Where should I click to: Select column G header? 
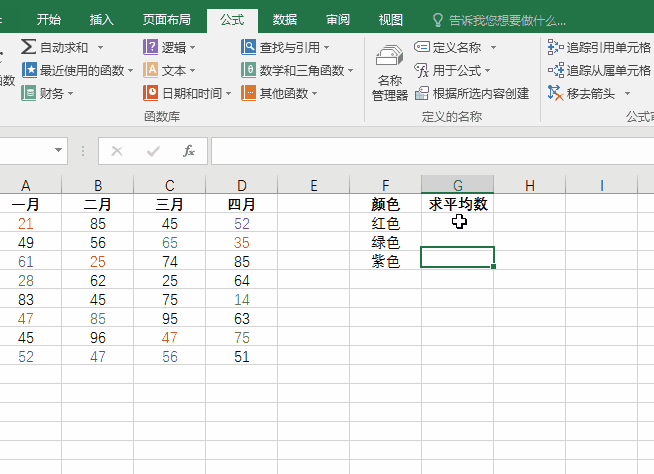(x=458, y=185)
